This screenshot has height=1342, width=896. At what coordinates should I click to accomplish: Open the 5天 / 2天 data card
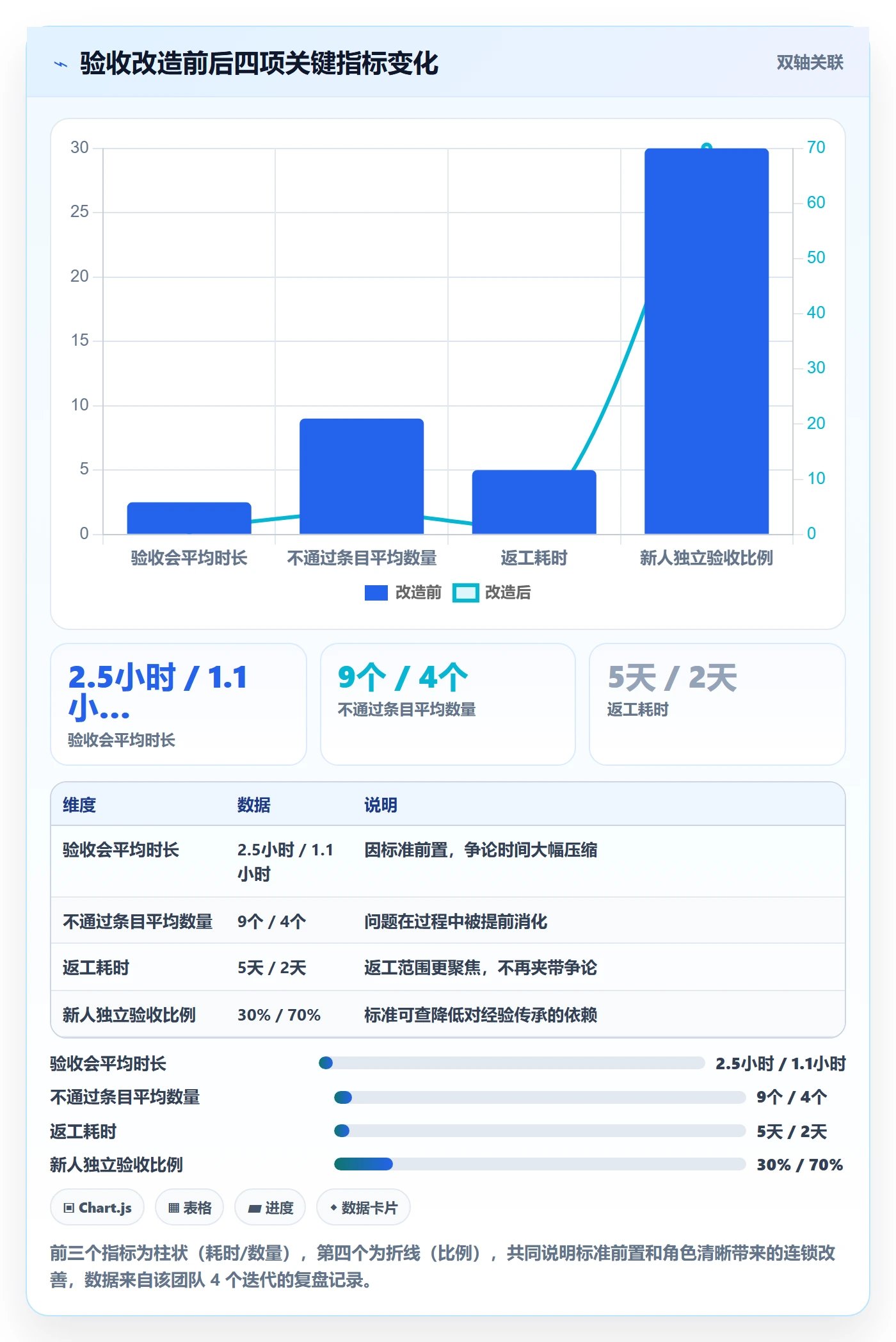(717, 704)
